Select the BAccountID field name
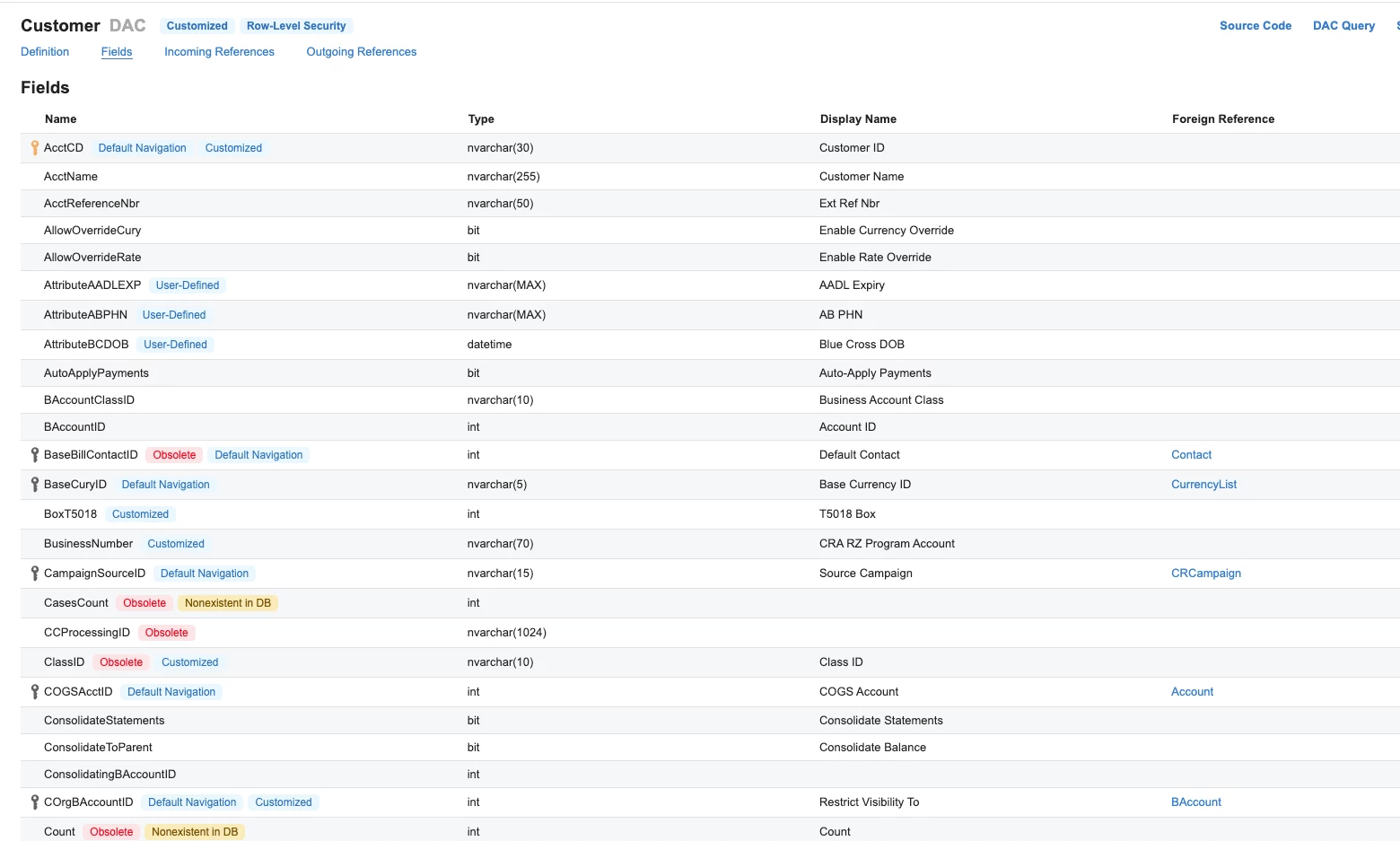Image resolution: width=1400 pixels, height=841 pixels. pyautogui.click(x=74, y=427)
